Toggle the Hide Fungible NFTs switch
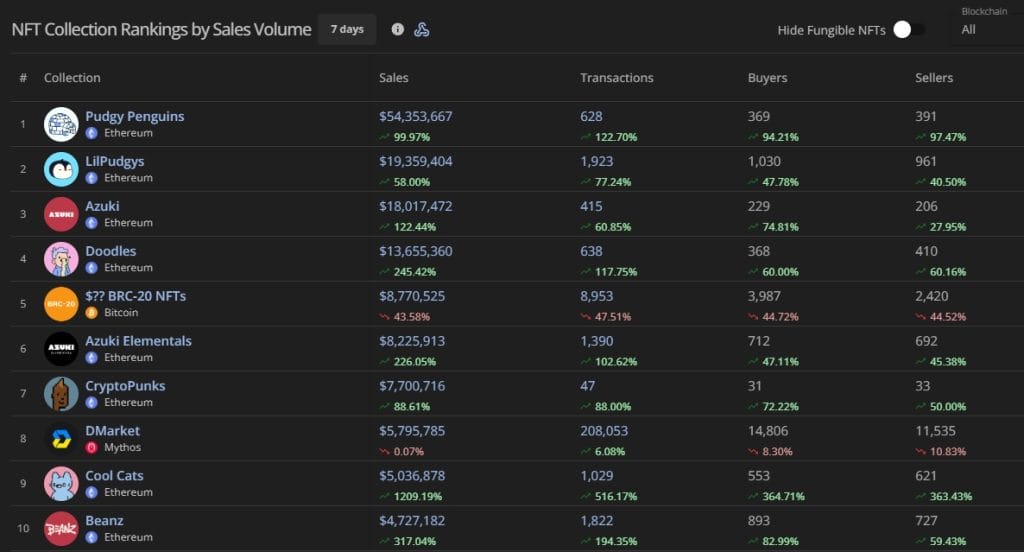 [x=909, y=29]
